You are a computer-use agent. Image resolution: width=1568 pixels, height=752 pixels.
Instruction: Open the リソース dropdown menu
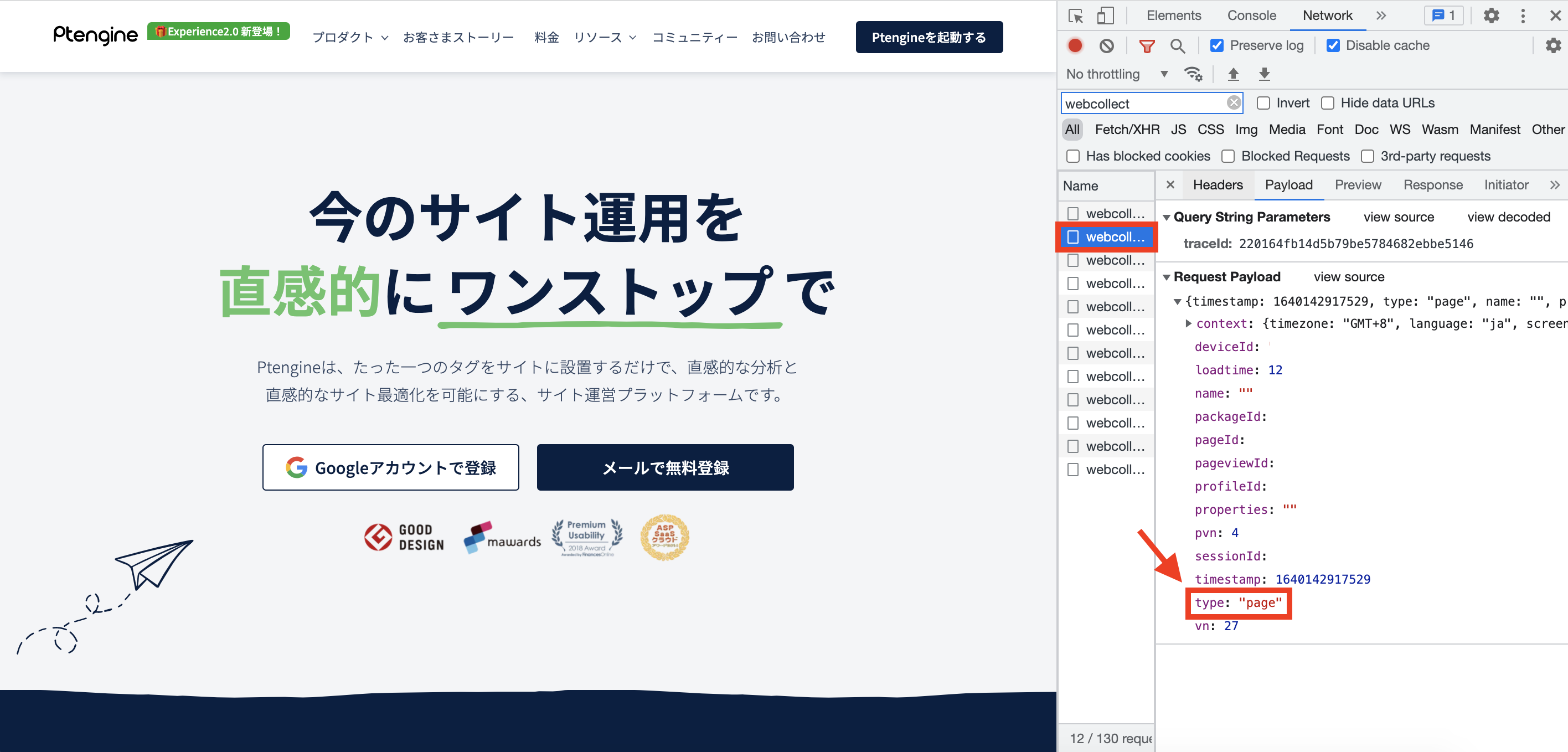[605, 38]
